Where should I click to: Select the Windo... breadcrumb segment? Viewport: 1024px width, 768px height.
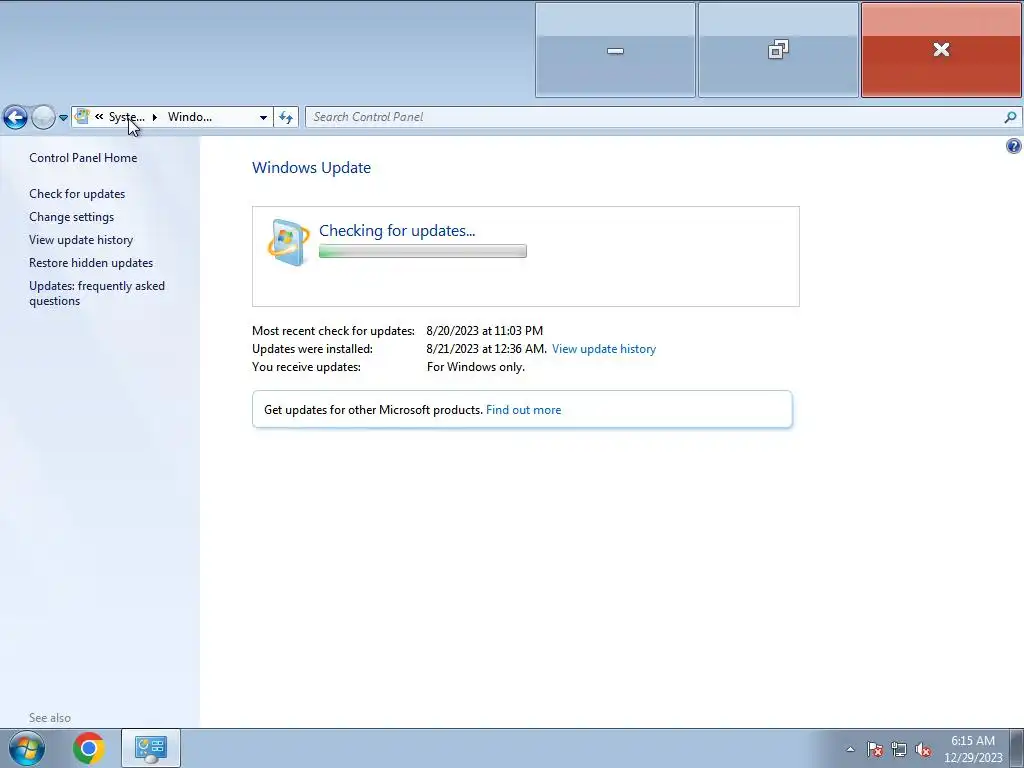[189, 117]
